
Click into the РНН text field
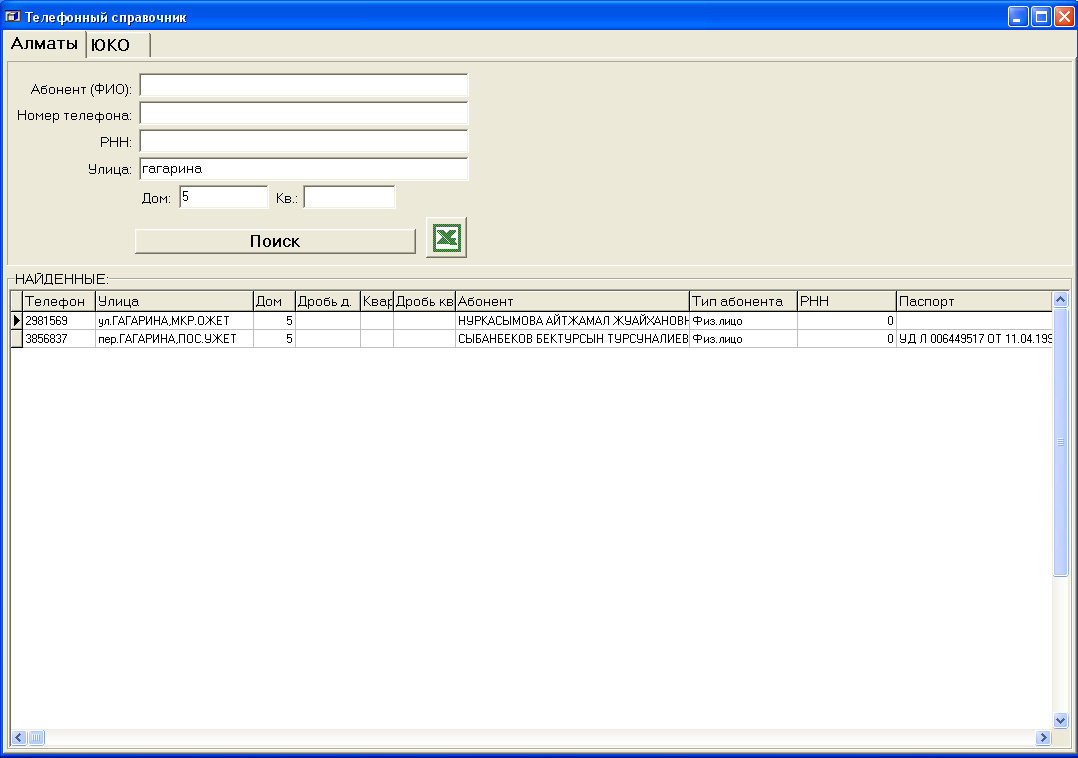click(303, 142)
